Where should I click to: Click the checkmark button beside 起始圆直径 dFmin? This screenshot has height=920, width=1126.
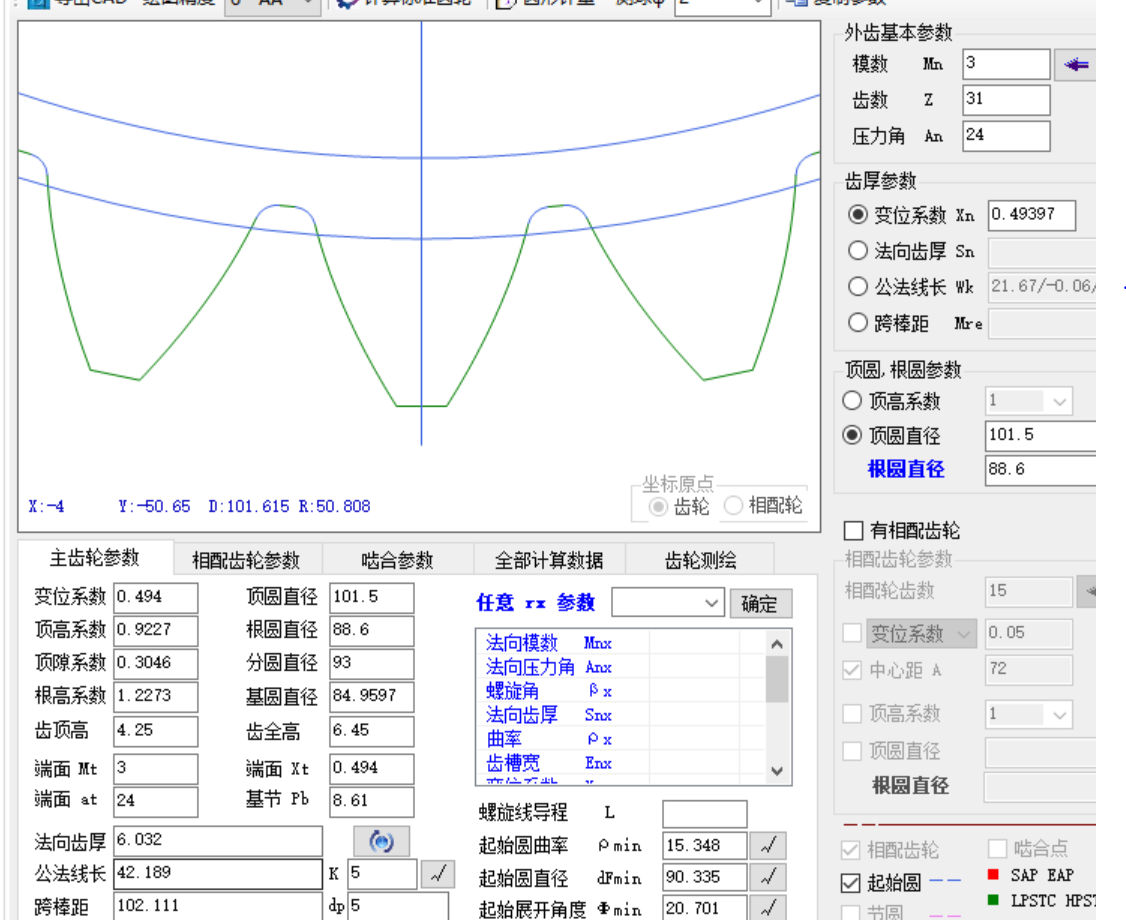tap(768, 877)
